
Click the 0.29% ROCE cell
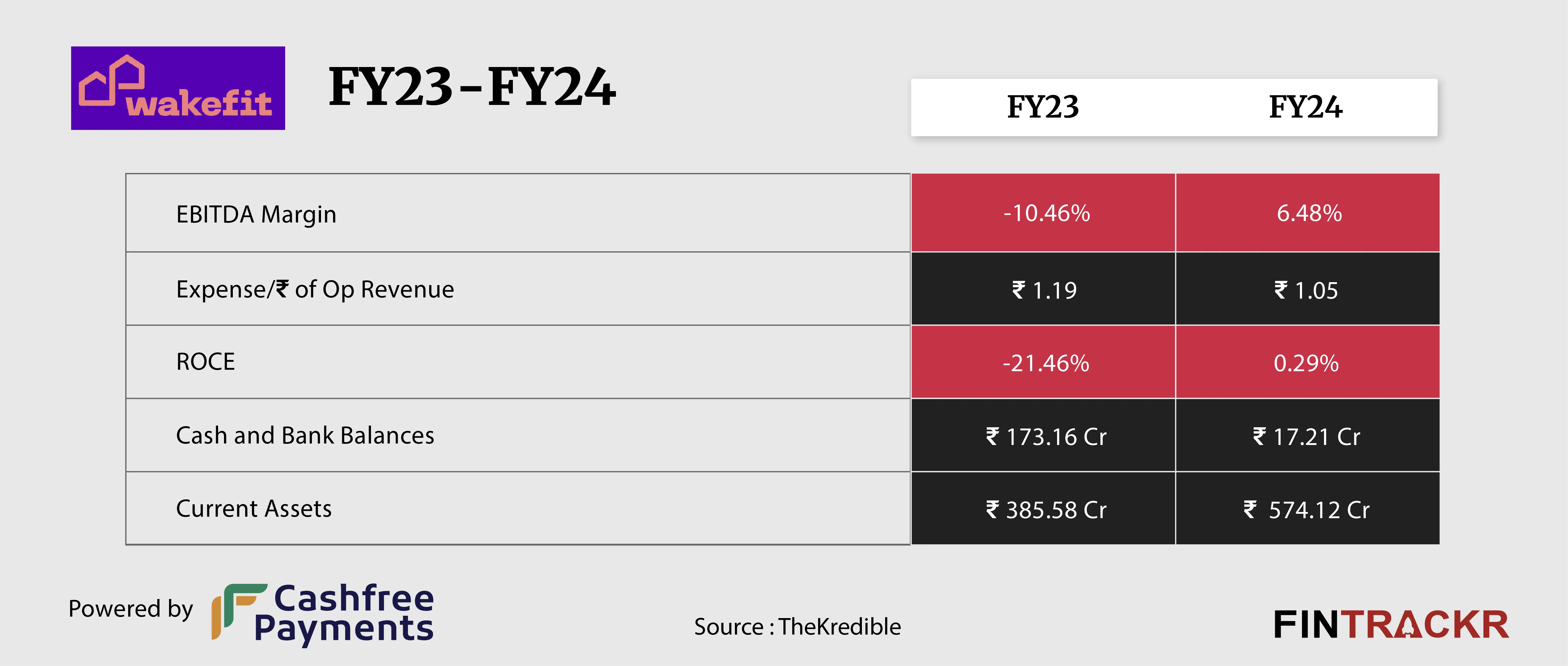[1306, 363]
